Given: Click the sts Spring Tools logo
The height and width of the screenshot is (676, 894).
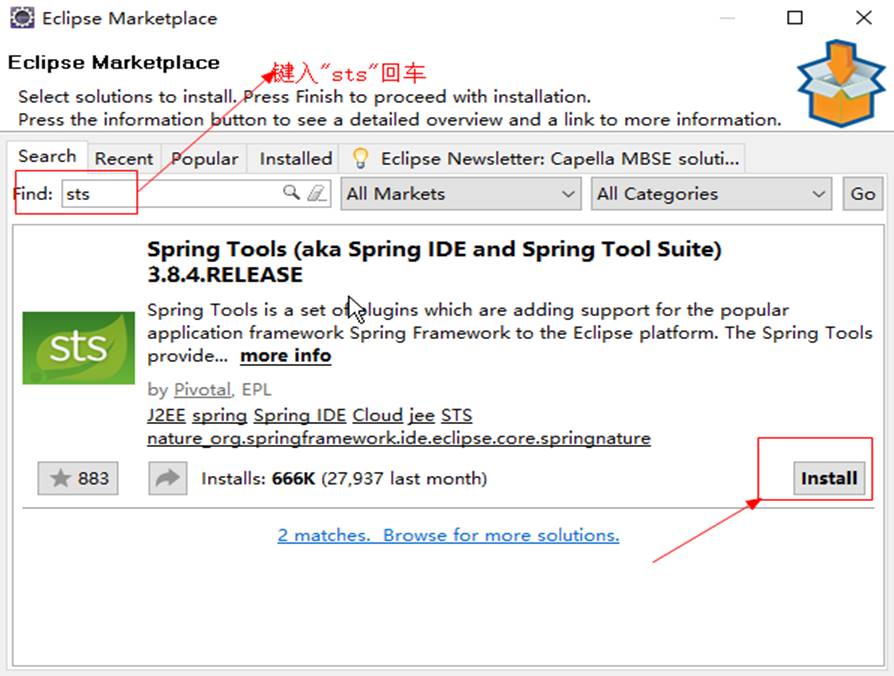Looking at the screenshot, I should [79, 348].
